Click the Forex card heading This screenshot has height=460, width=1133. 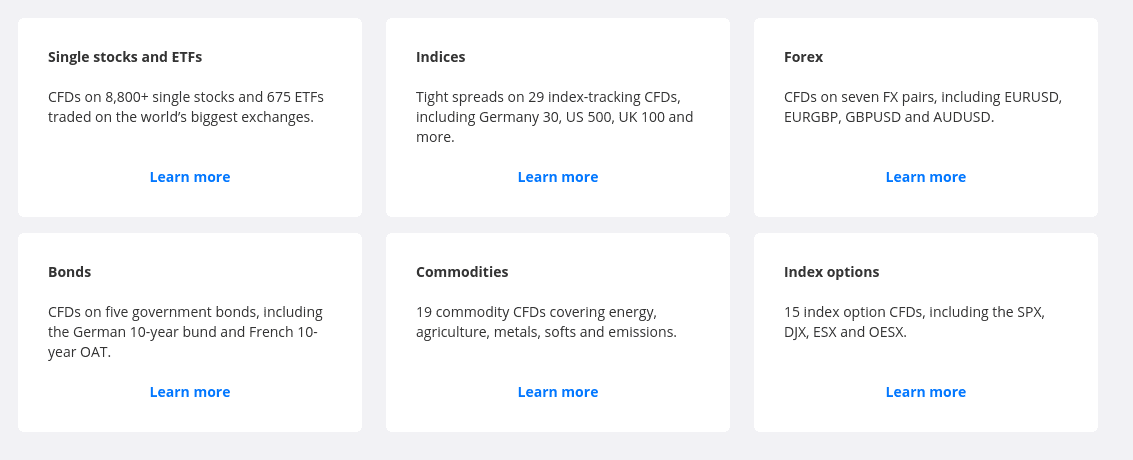point(804,57)
